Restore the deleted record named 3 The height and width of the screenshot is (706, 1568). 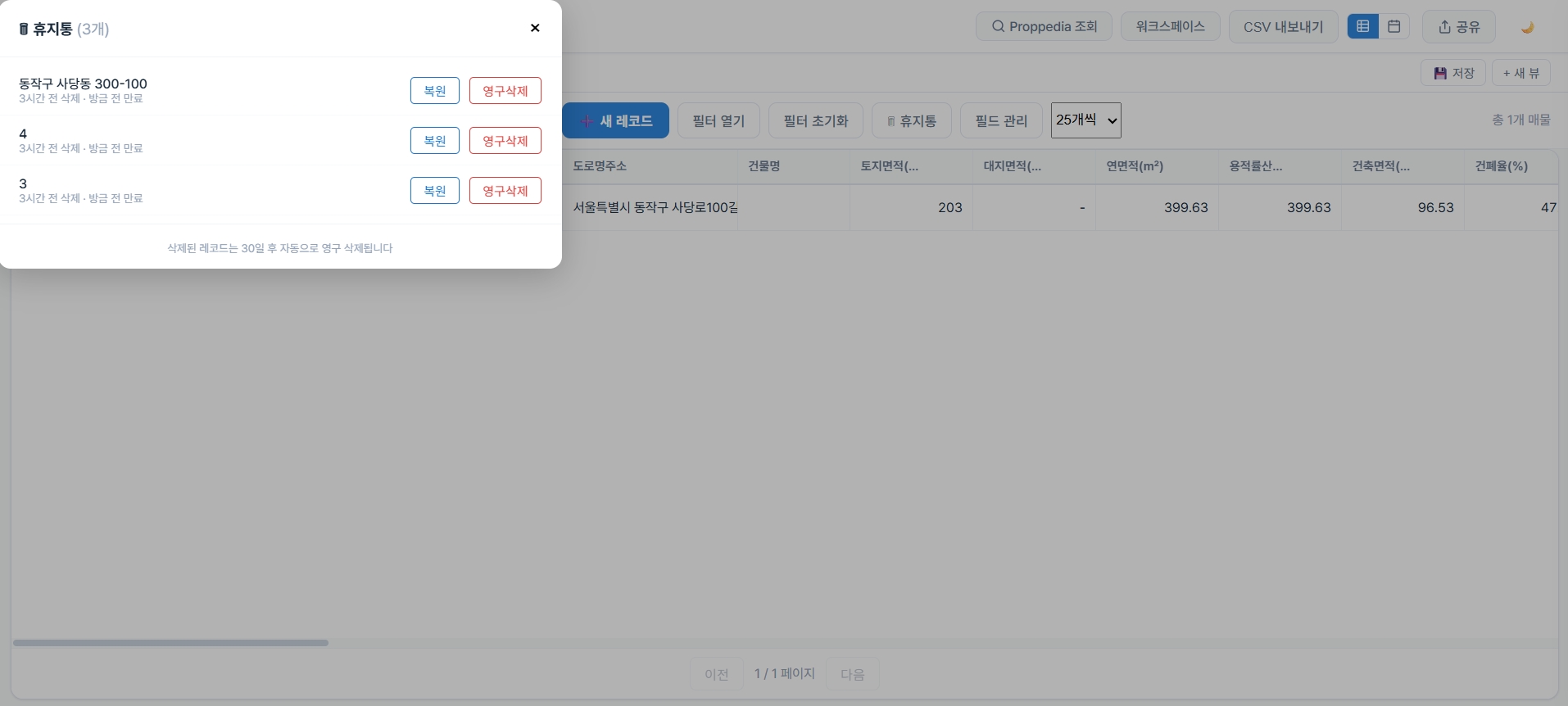click(435, 191)
